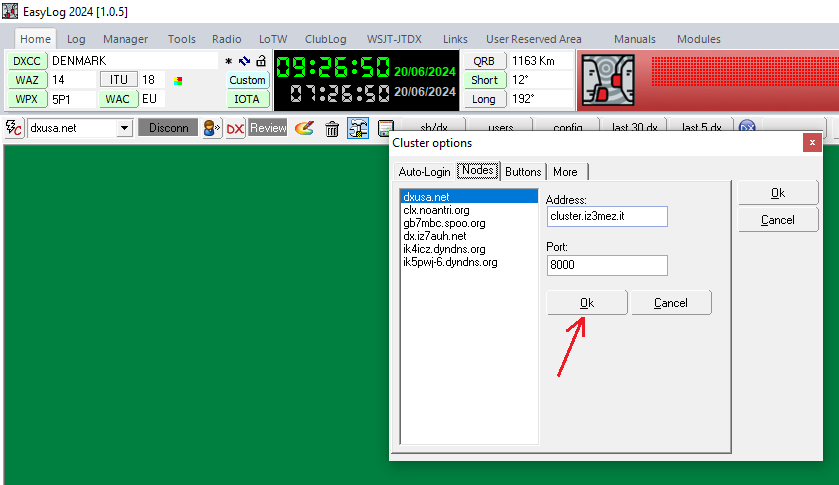This screenshot has height=485, width=839.
Task: Click the trash can icon in toolbar
Action: click(x=332, y=128)
